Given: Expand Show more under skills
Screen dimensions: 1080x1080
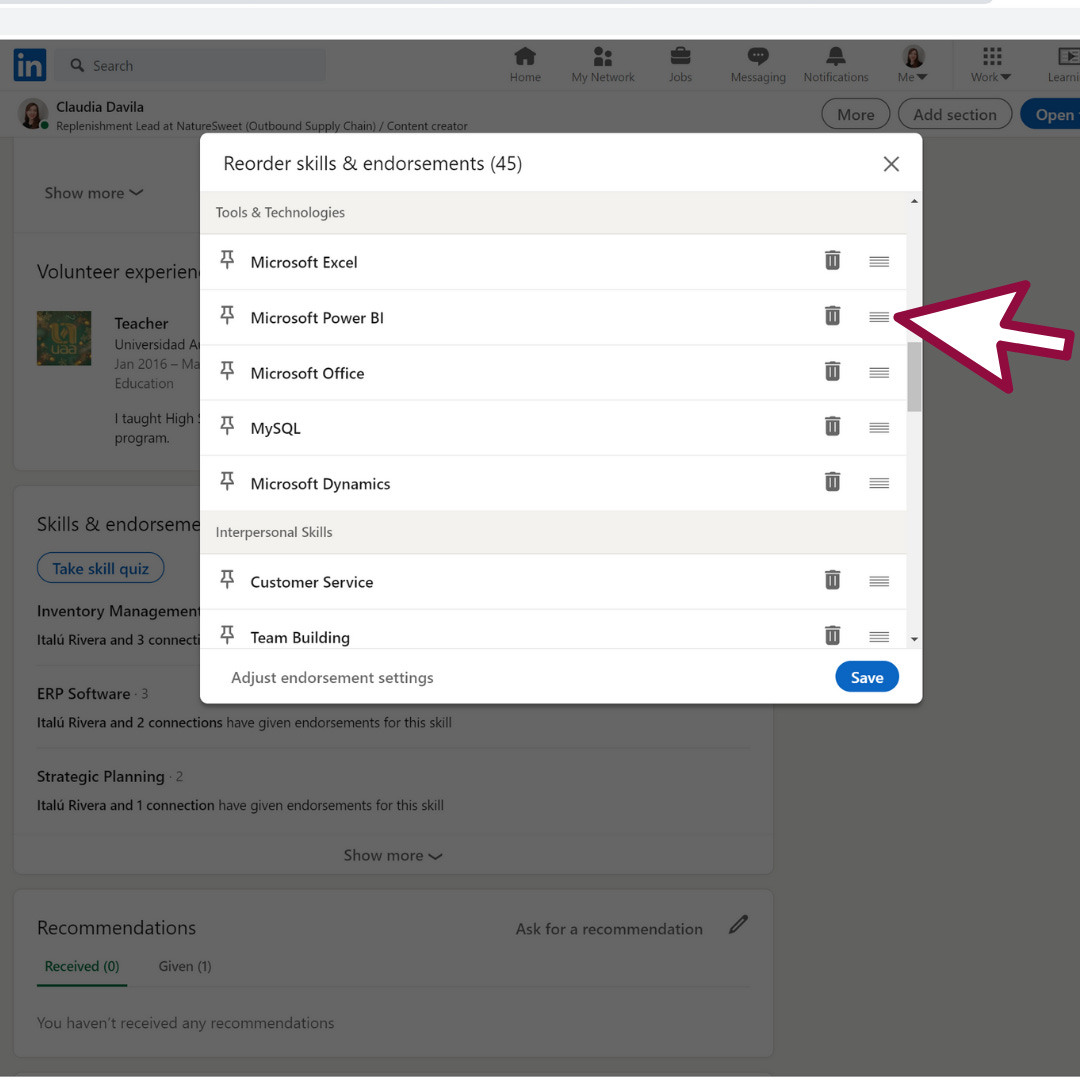Looking at the screenshot, I should click(x=393, y=855).
